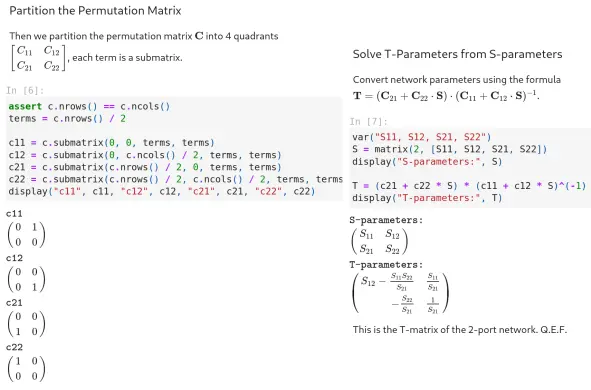Click the assert c.nrows() == c.ncols() line
The image size is (591, 390).
tap(89, 107)
